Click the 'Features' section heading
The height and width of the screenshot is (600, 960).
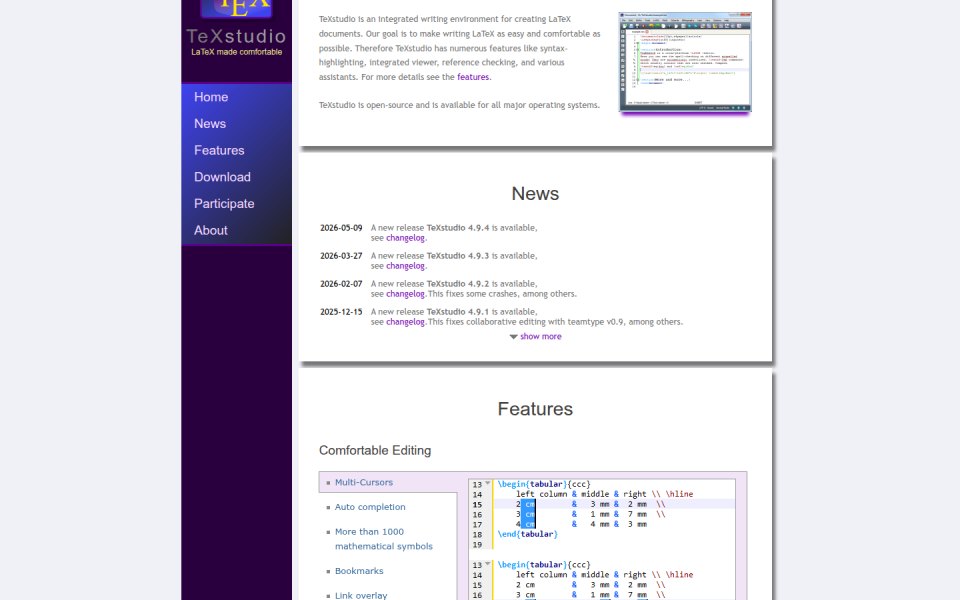click(x=535, y=409)
